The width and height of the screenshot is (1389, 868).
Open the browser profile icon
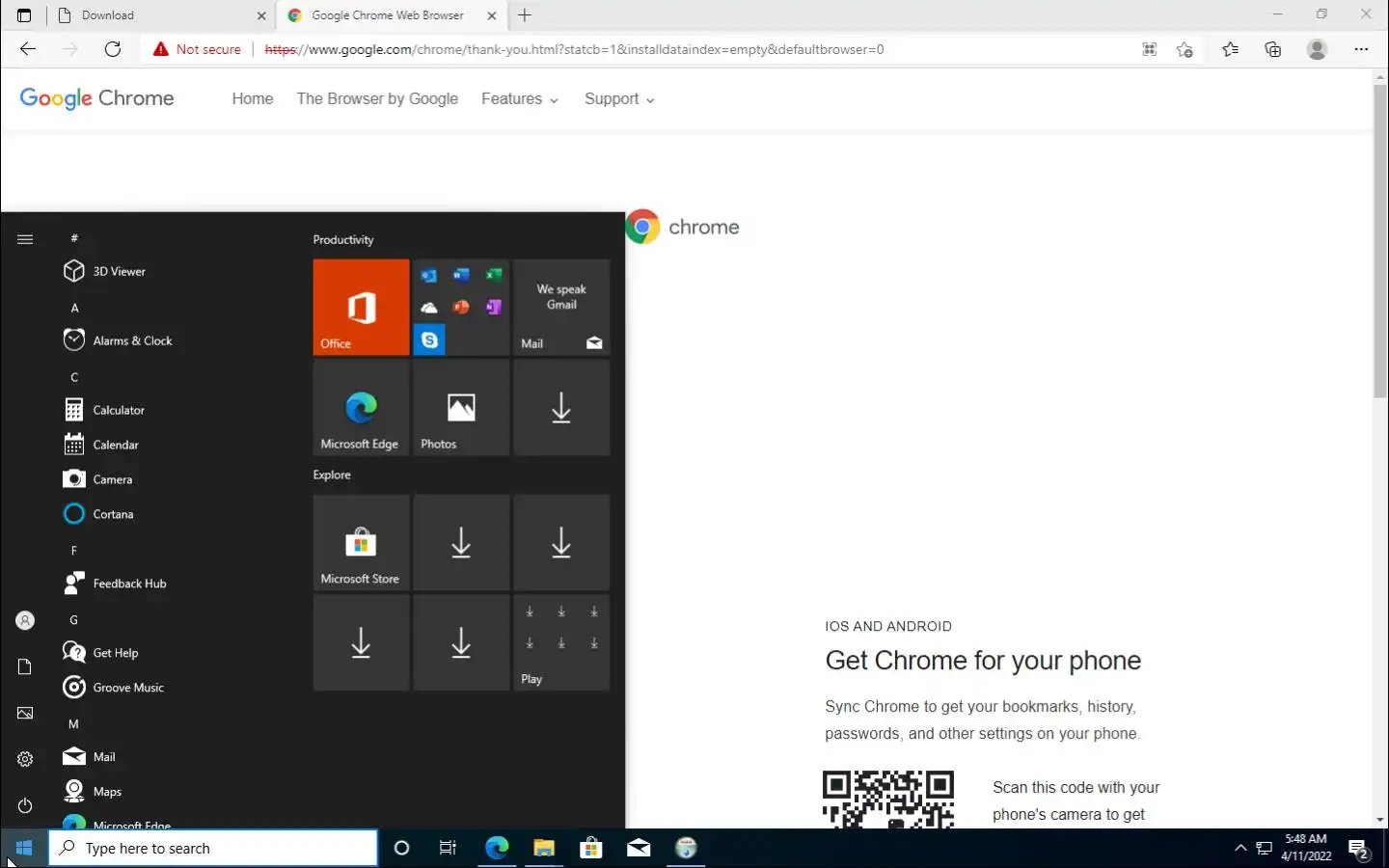[x=1317, y=49]
